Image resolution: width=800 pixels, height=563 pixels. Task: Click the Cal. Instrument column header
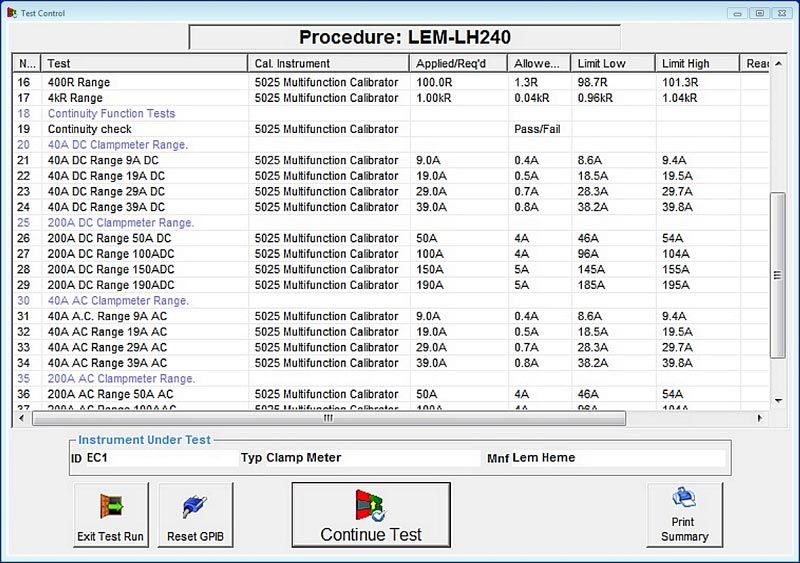point(329,63)
